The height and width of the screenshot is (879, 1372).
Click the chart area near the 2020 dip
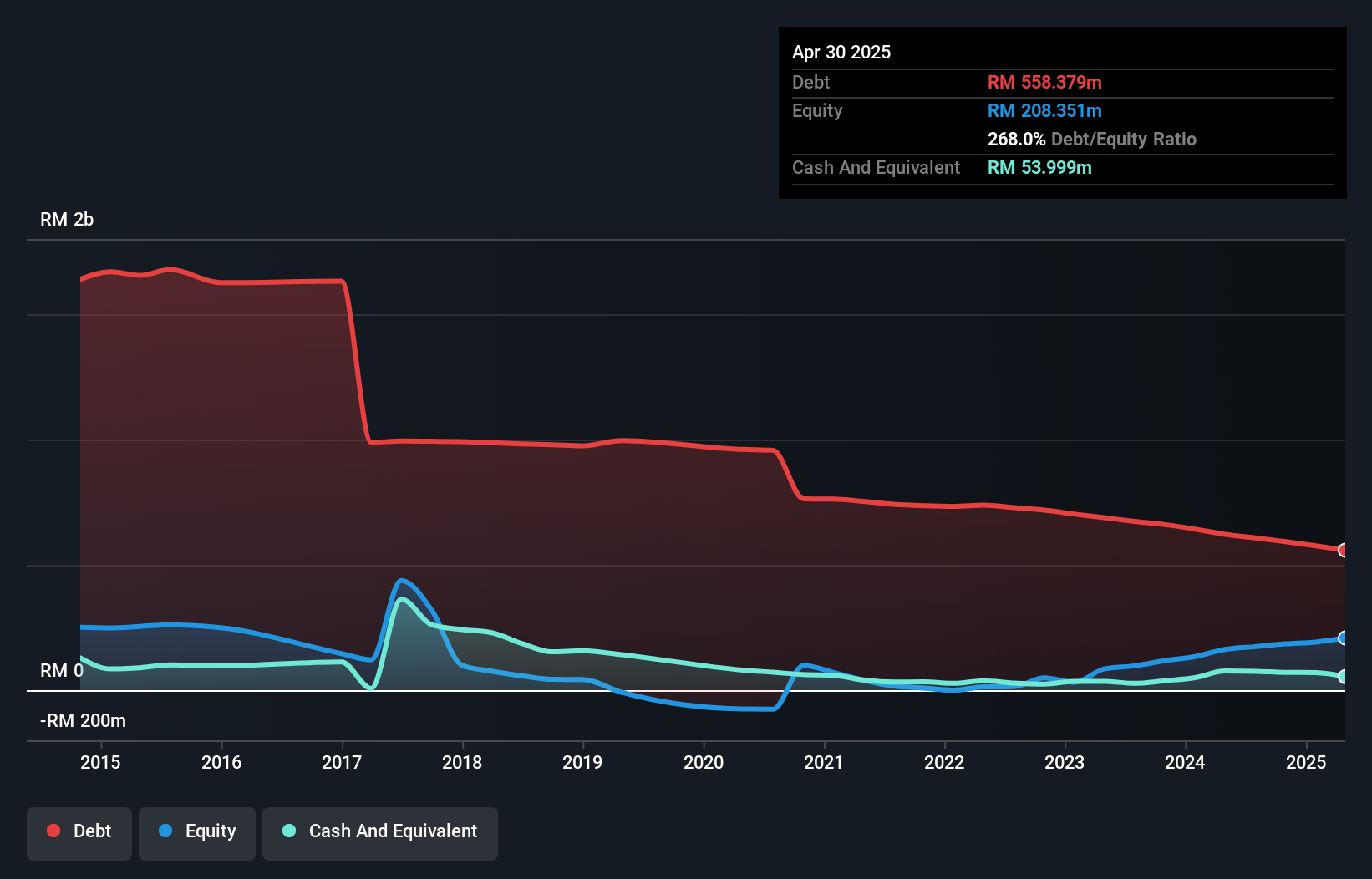(x=719, y=709)
